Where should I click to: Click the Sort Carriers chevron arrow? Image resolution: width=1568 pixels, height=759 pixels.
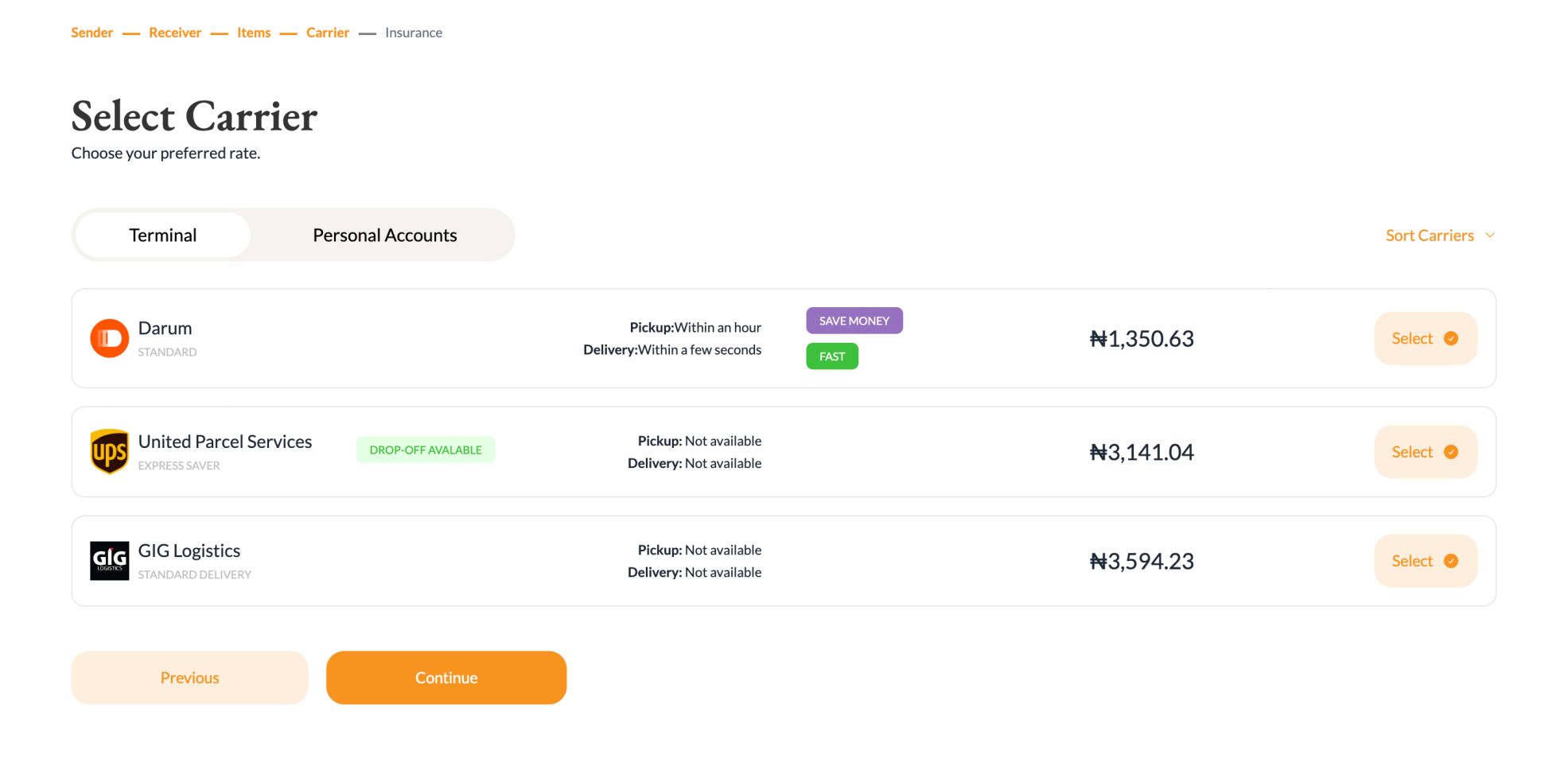(1490, 235)
